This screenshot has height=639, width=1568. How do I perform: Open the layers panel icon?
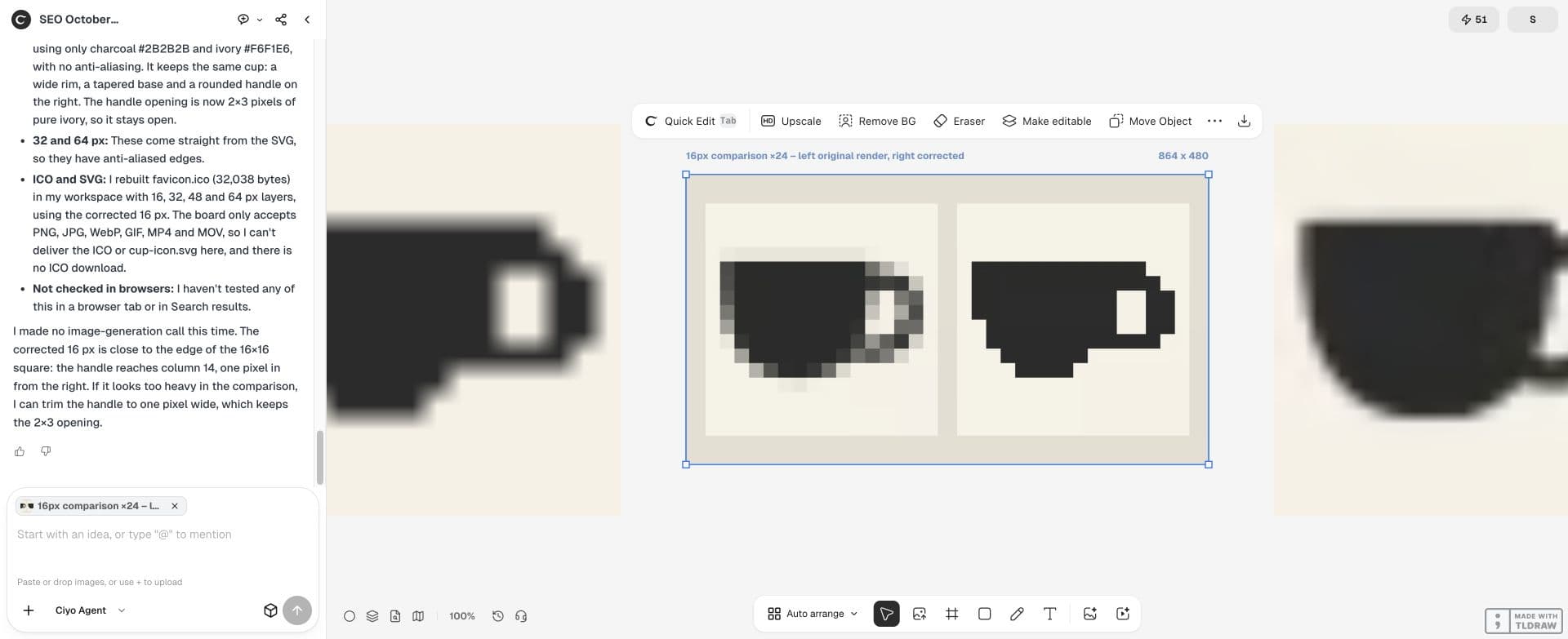point(372,616)
